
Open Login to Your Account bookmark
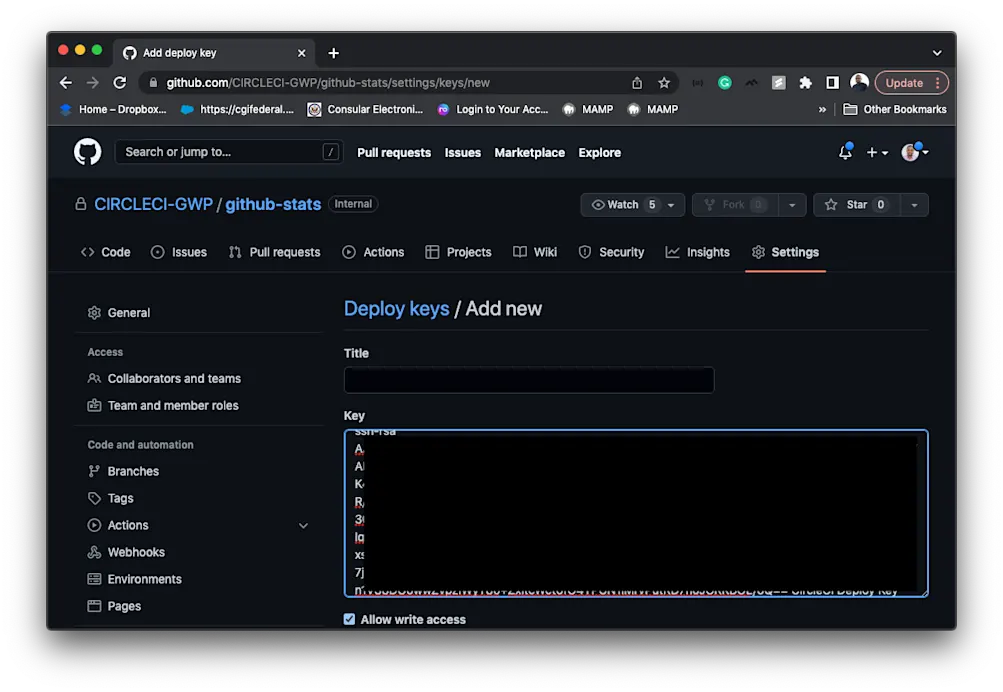click(x=493, y=109)
